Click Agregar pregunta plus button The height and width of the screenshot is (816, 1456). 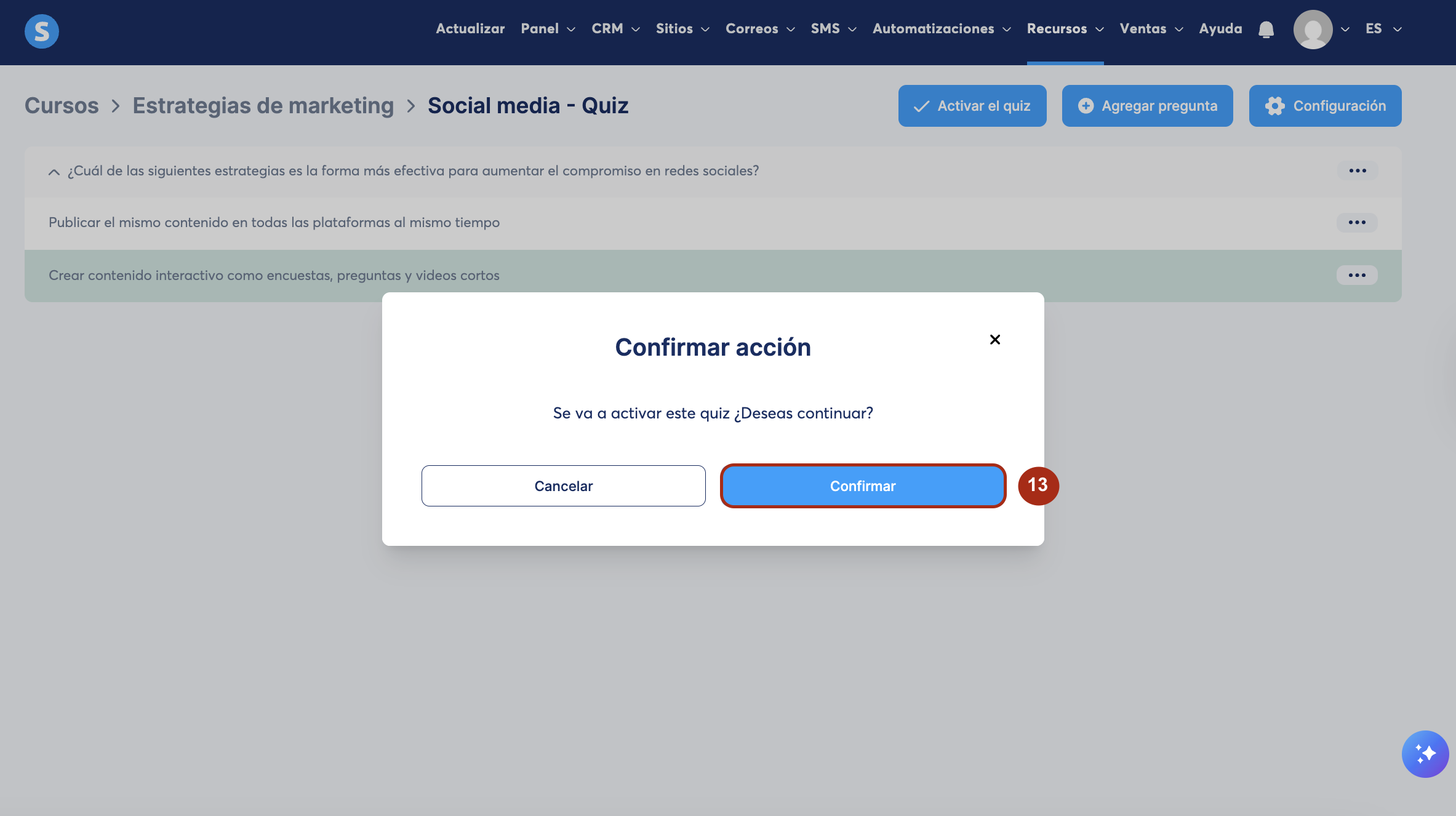[x=1147, y=106]
